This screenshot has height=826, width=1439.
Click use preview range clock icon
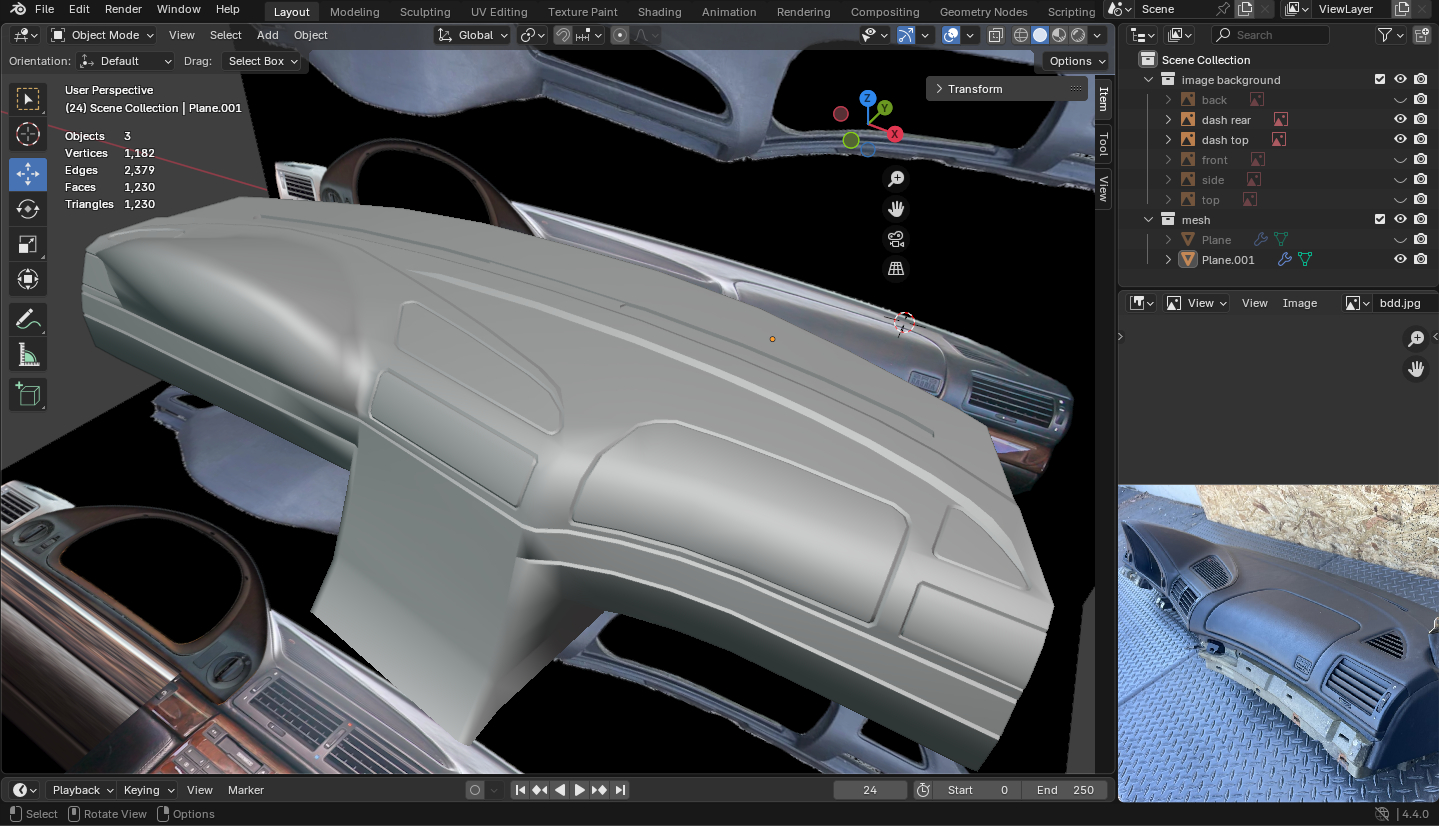(923, 790)
